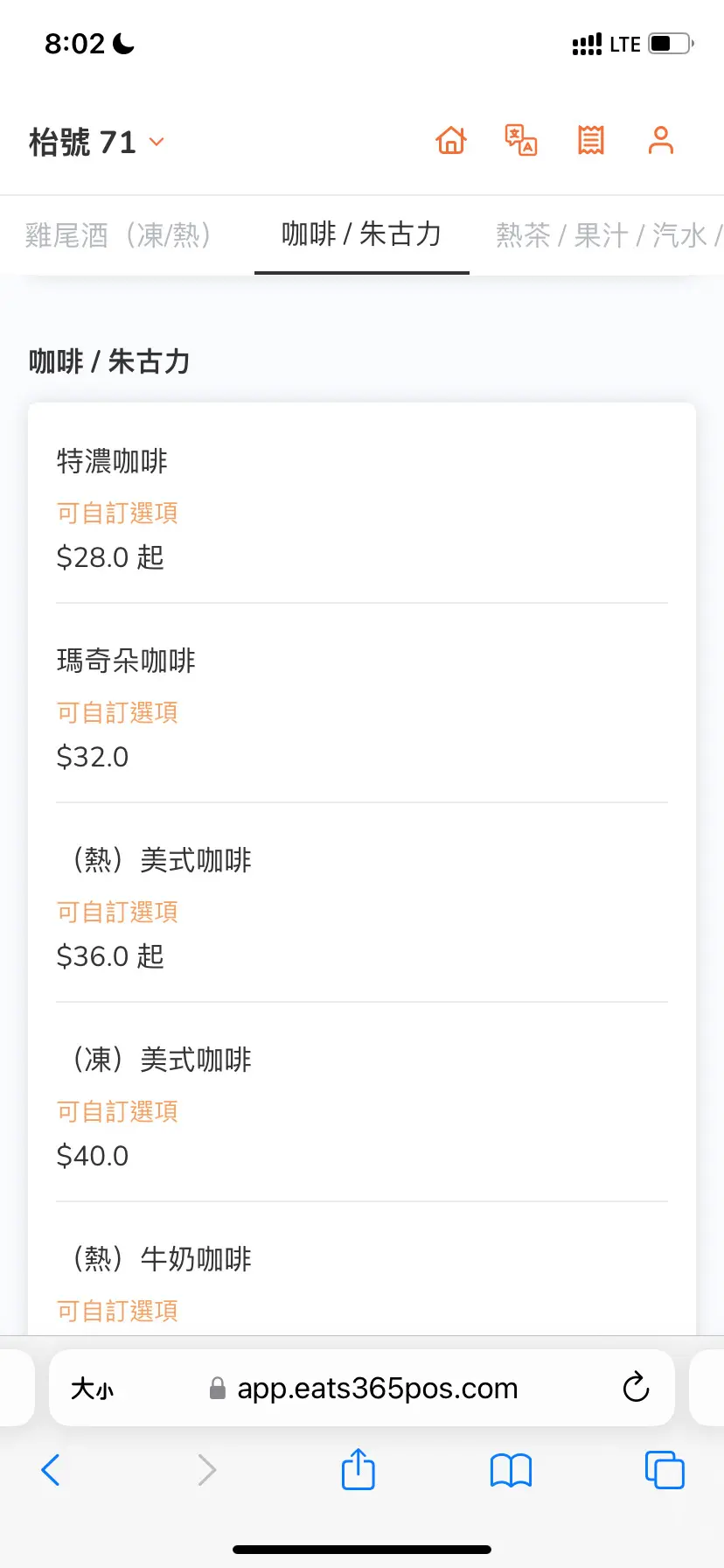
Task: Open the（熱）牛奶咖啡 item
Action: coord(361,1279)
